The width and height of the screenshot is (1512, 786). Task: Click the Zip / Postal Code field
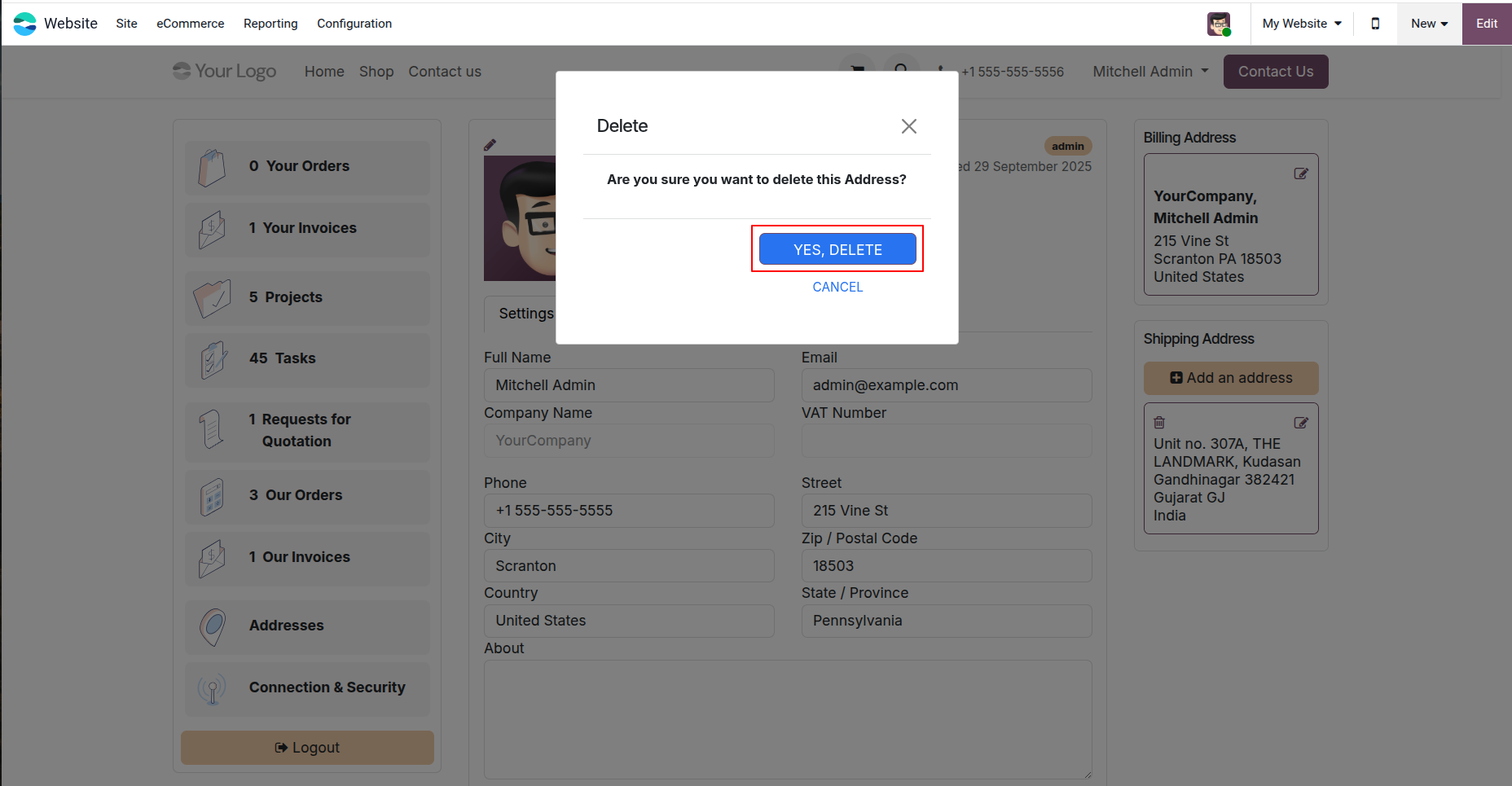click(x=947, y=566)
